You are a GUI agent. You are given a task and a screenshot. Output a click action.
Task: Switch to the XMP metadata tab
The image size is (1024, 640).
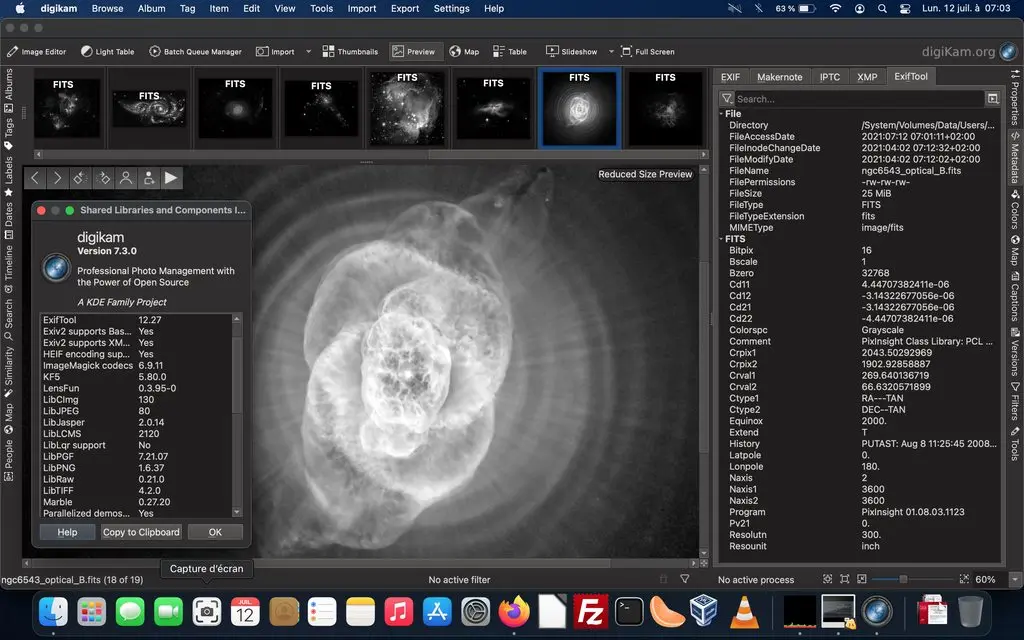(867, 77)
